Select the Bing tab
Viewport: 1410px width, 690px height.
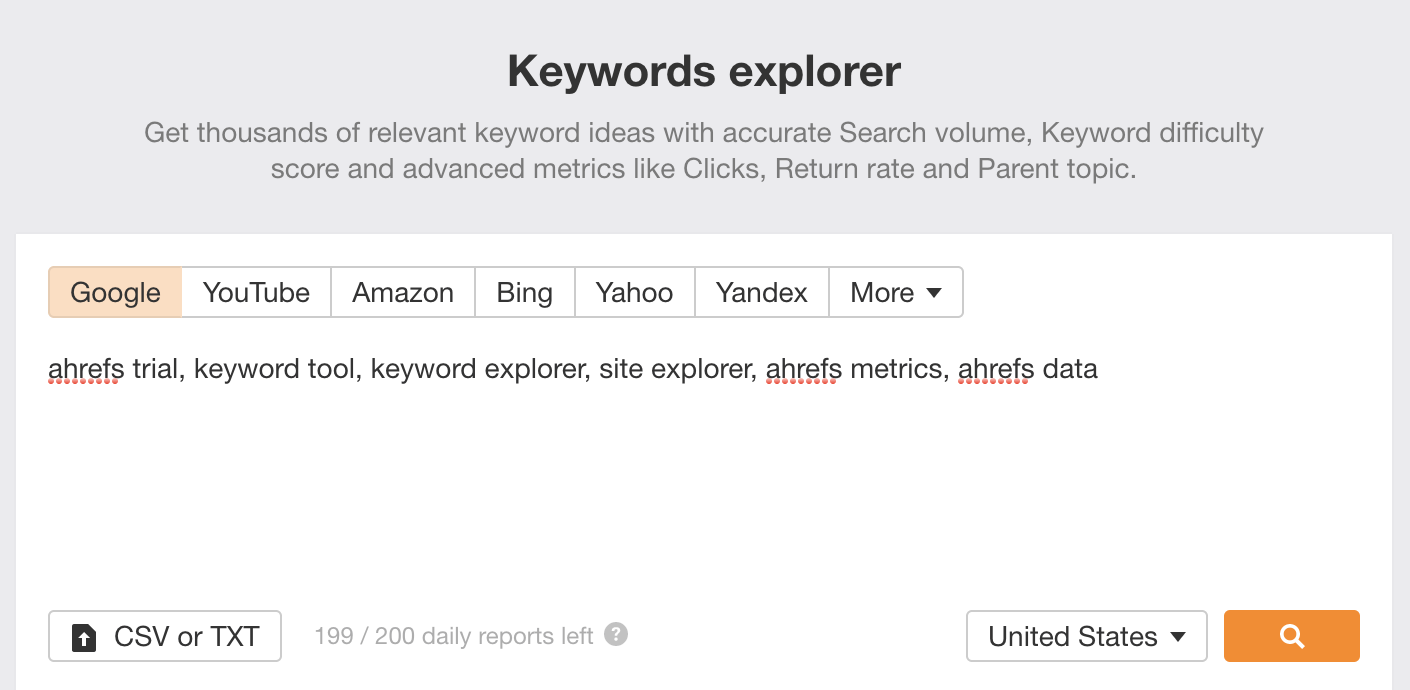[x=524, y=292]
